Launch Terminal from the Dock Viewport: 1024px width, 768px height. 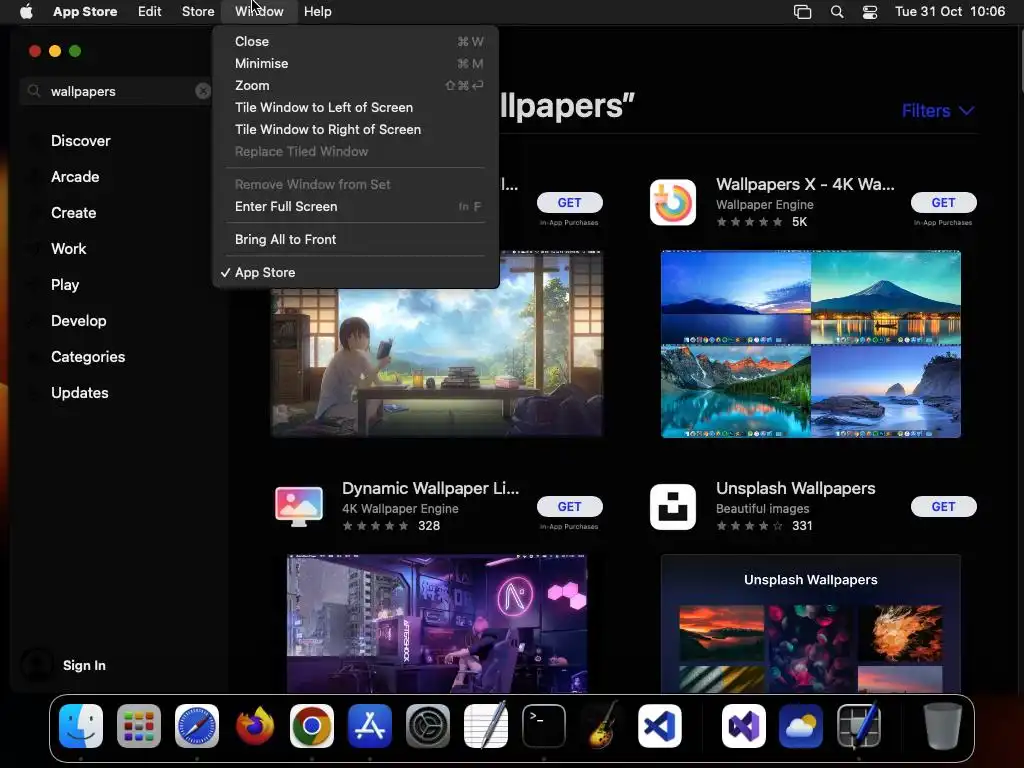[544, 726]
